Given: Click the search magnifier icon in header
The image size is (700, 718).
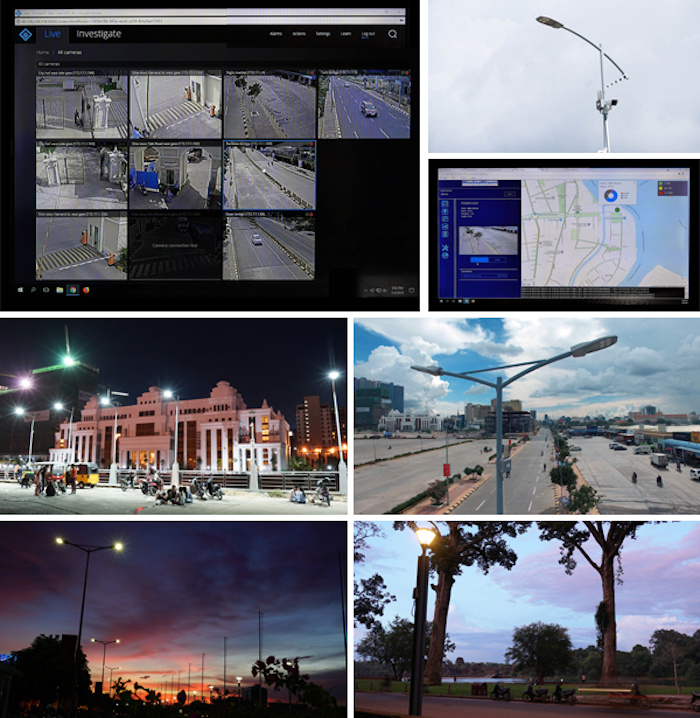Looking at the screenshot, I should pos(393,34).
